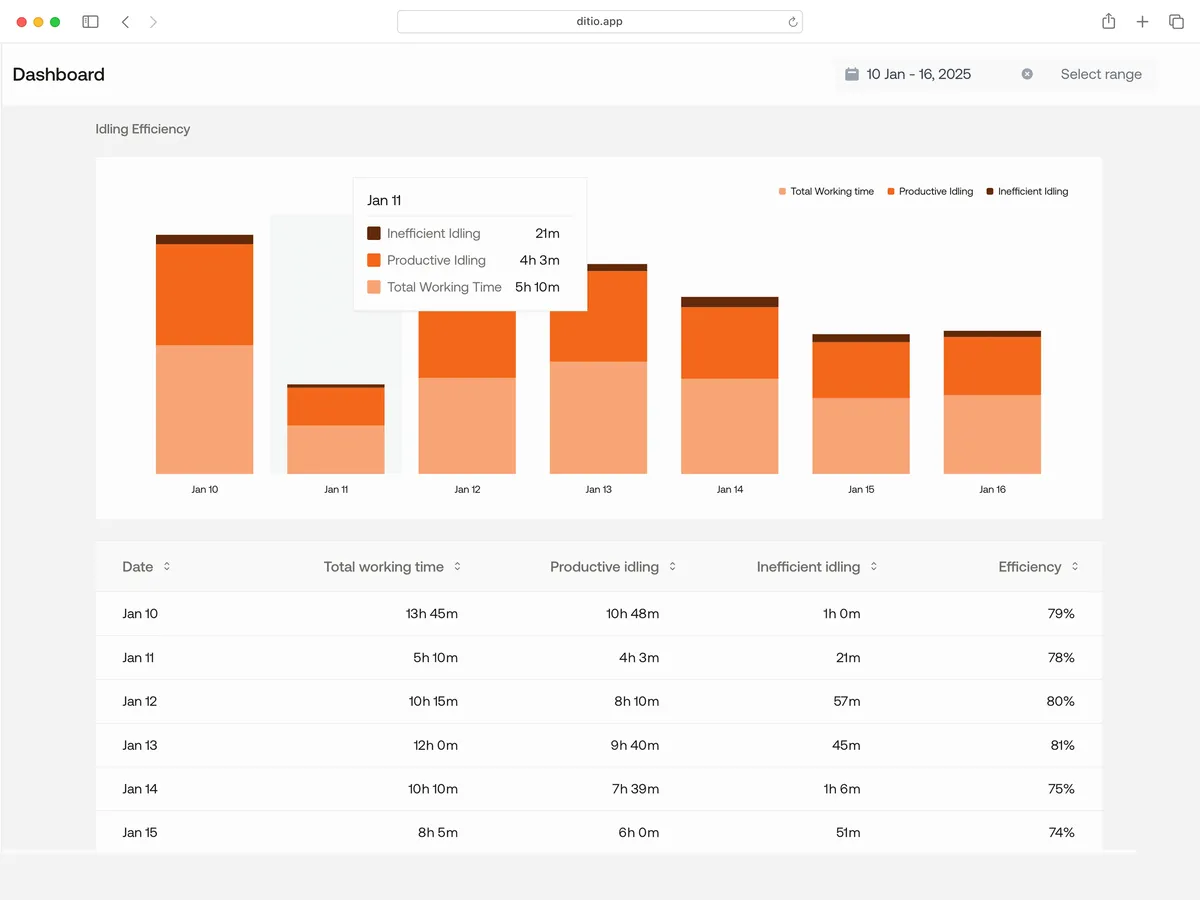Toggle Productive Idling legend item

coord(930,191)
